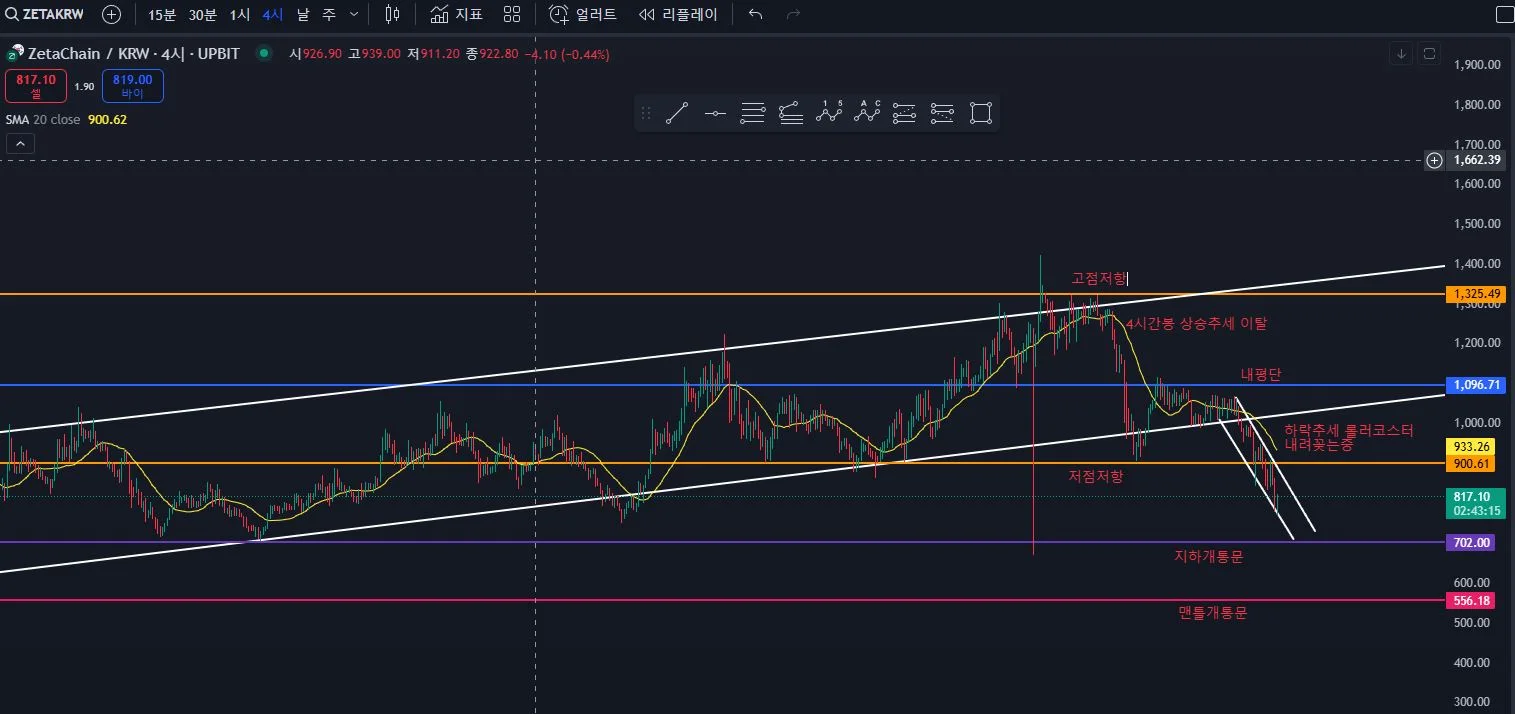Select the 하락추세 롤러코스터 annotation
1515x714 pixels.
(x=1349, y=437)
